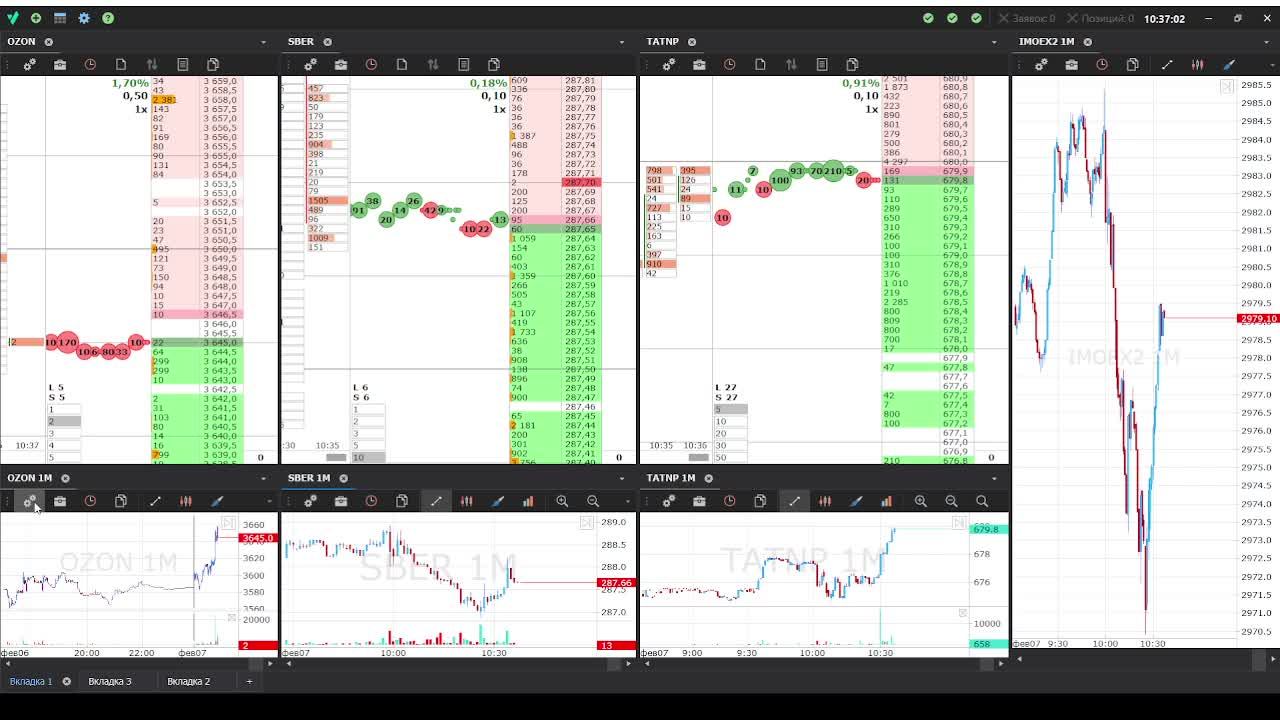Click the list document icon in SBER order book

[463, 64]
